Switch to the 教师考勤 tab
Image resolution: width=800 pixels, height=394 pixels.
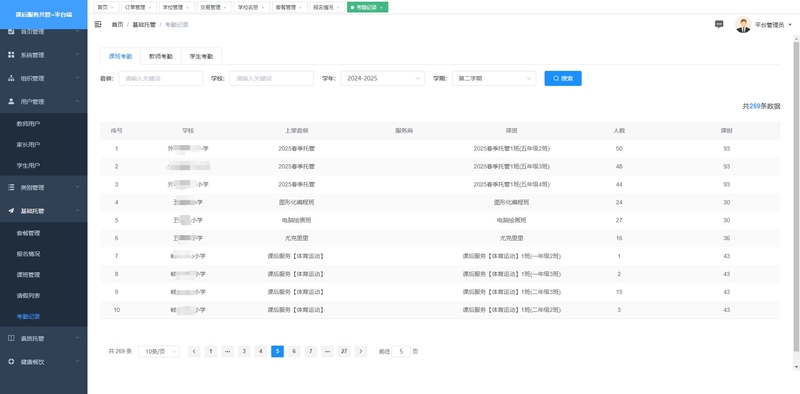(161, 57)
